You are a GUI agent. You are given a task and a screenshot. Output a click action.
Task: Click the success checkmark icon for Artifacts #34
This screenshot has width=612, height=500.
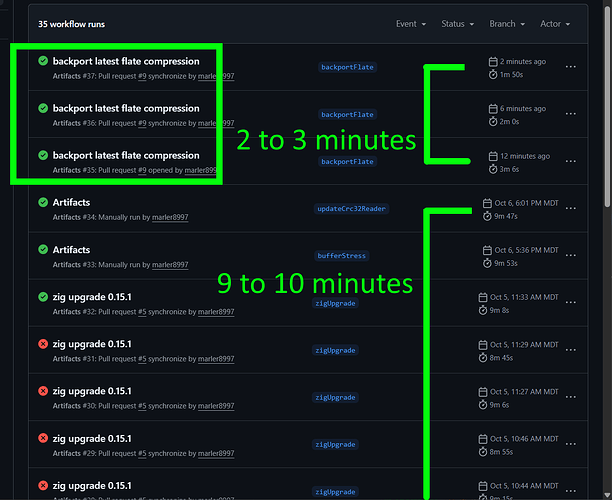pyautogui.click(x=43, y=203)
